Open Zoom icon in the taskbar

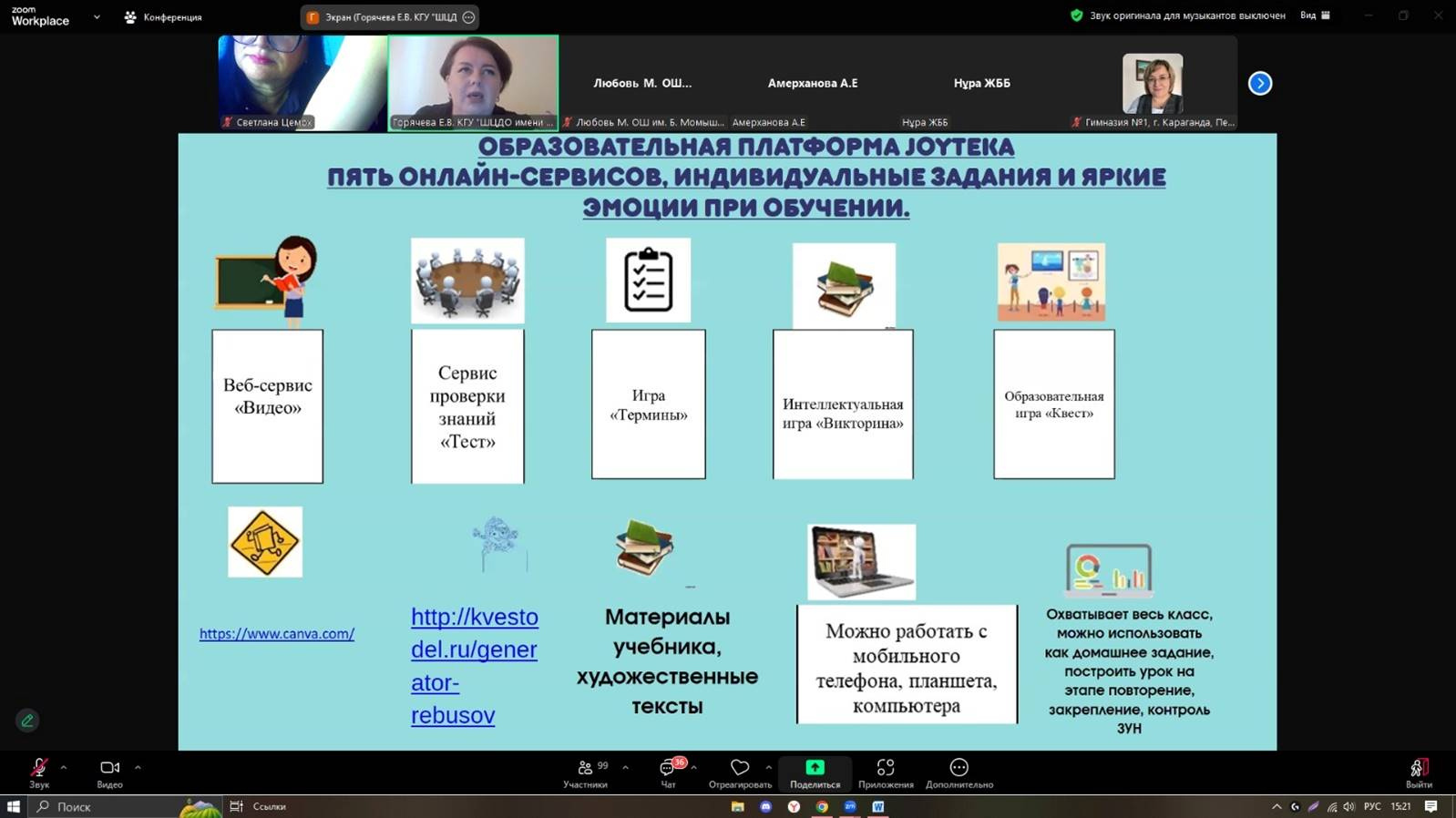850,806
